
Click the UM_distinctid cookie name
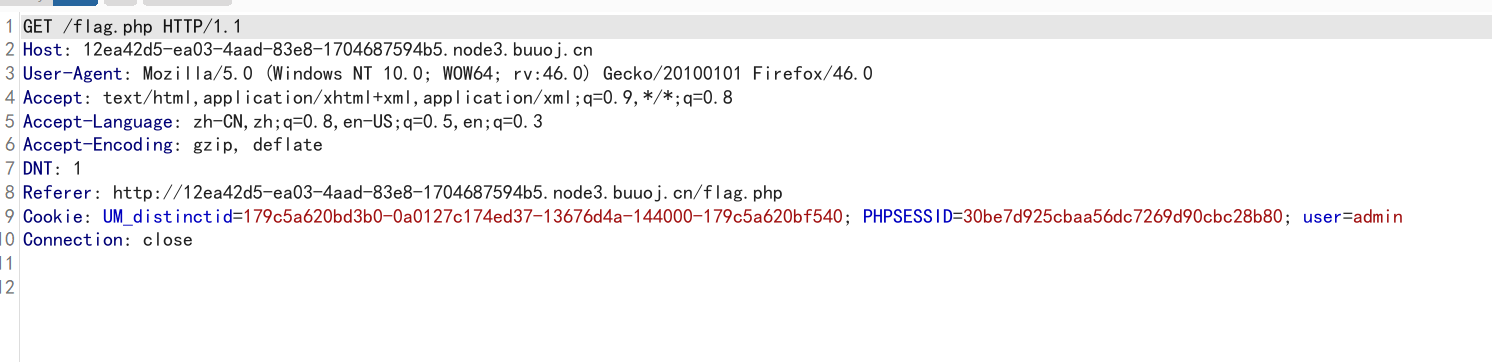point(167,216)
